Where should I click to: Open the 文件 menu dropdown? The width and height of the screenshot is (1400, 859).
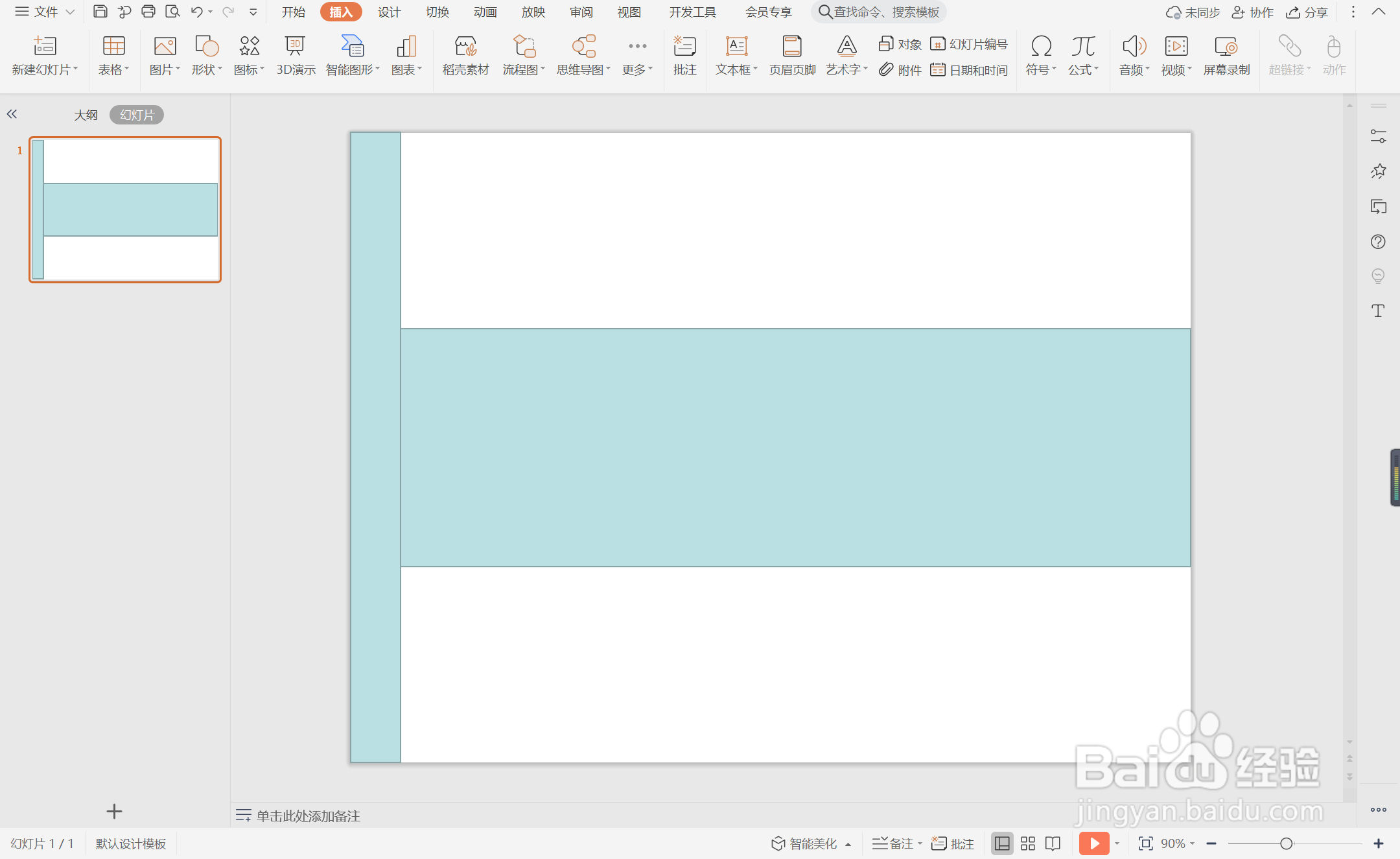click(x=45, y=12)
